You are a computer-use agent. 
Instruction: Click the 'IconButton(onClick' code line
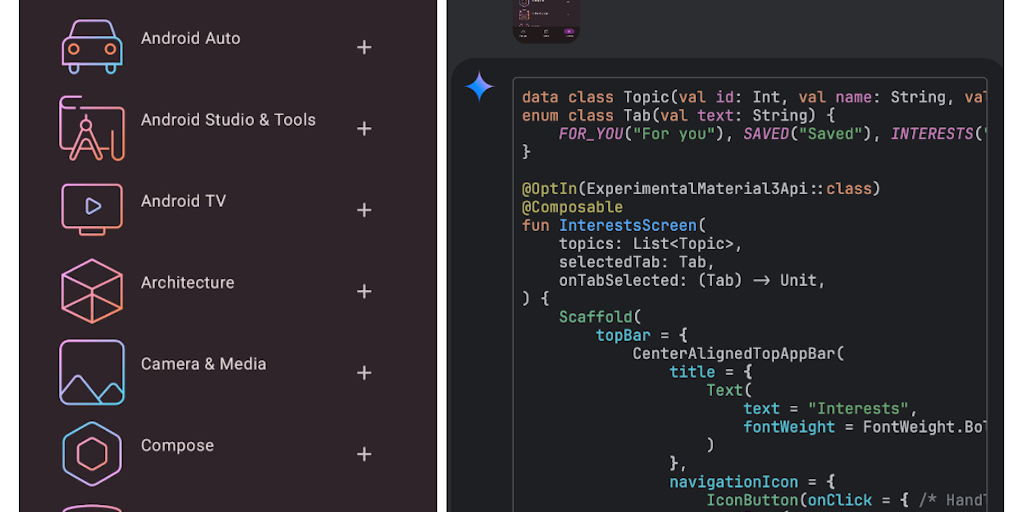coord(845,500)
